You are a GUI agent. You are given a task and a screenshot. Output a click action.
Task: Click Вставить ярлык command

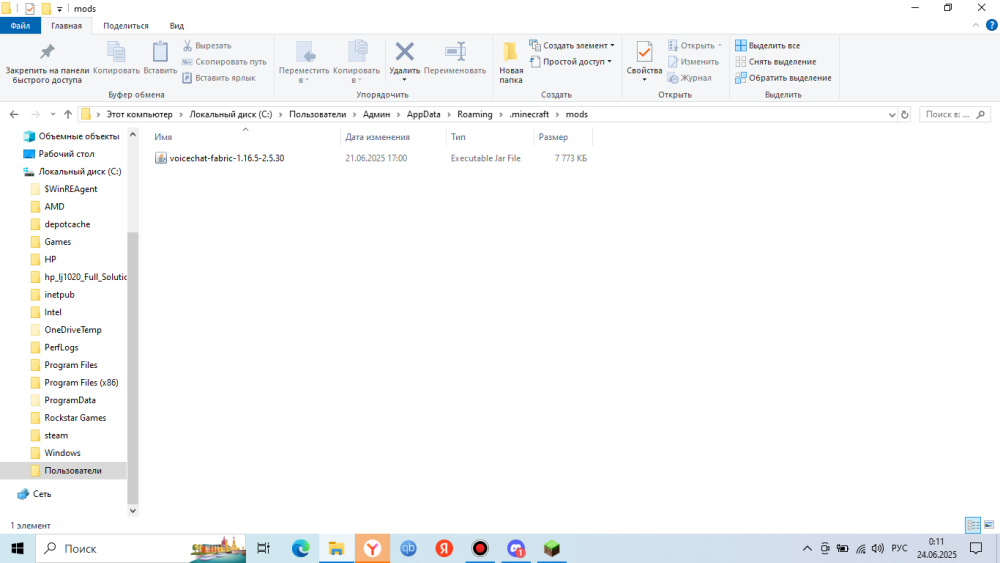tap(219, 78)
